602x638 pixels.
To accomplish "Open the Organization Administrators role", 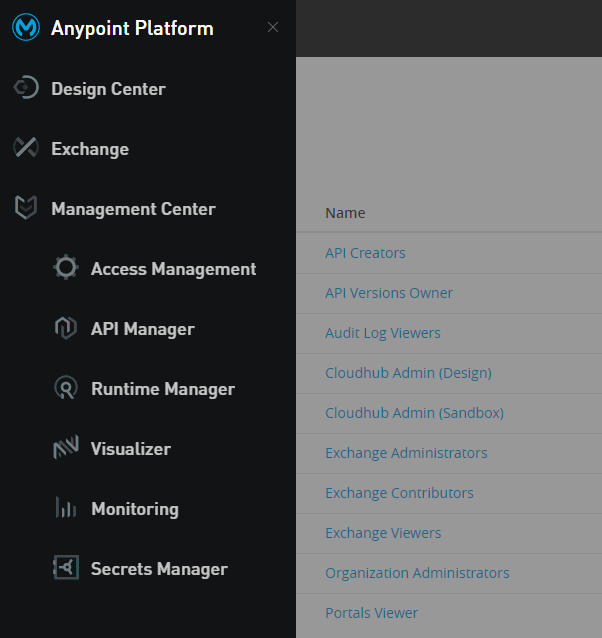I will click(x=417, y=572).
